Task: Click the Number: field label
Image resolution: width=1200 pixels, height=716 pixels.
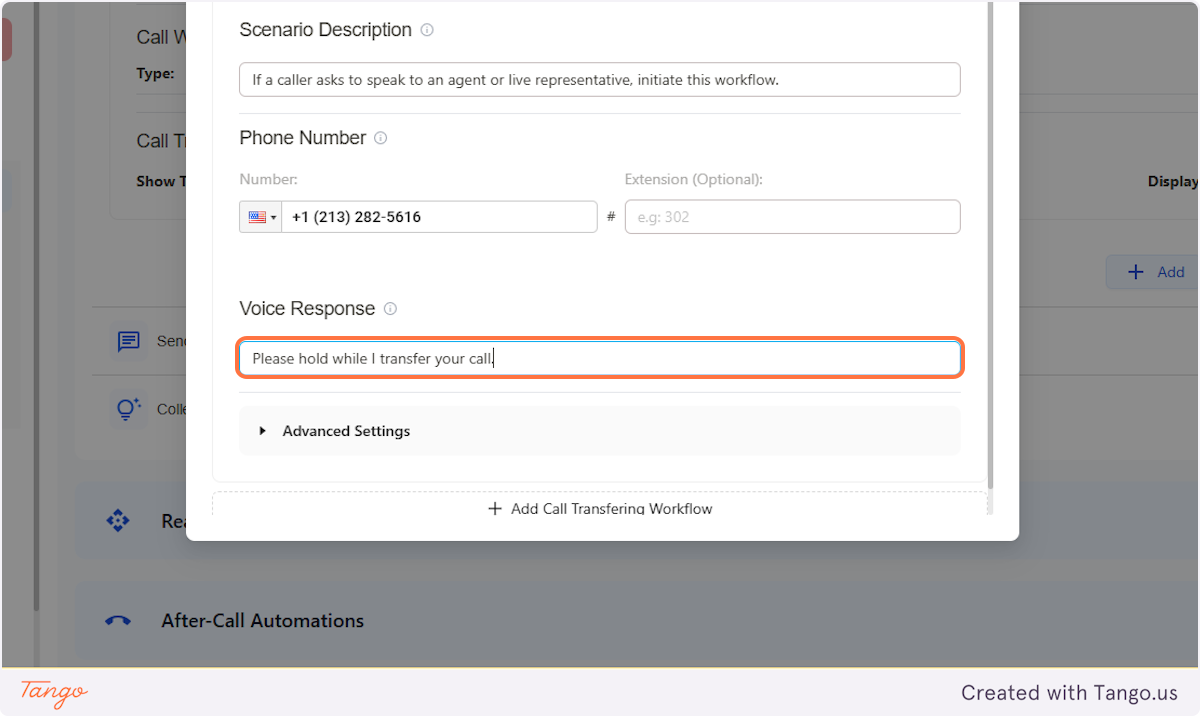Action: tap(268, 180)
